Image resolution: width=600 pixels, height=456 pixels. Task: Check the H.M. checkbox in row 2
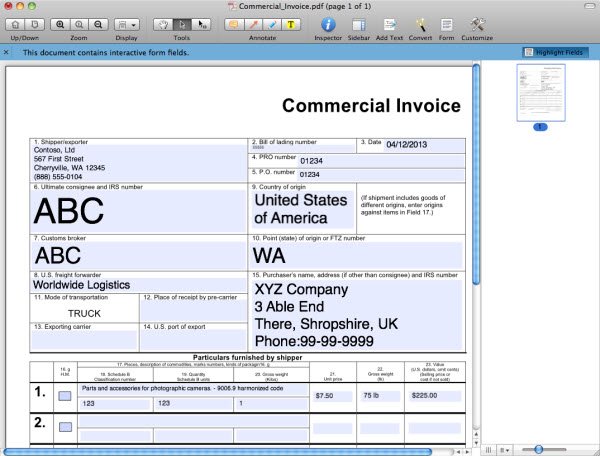(x=65, y=427)
